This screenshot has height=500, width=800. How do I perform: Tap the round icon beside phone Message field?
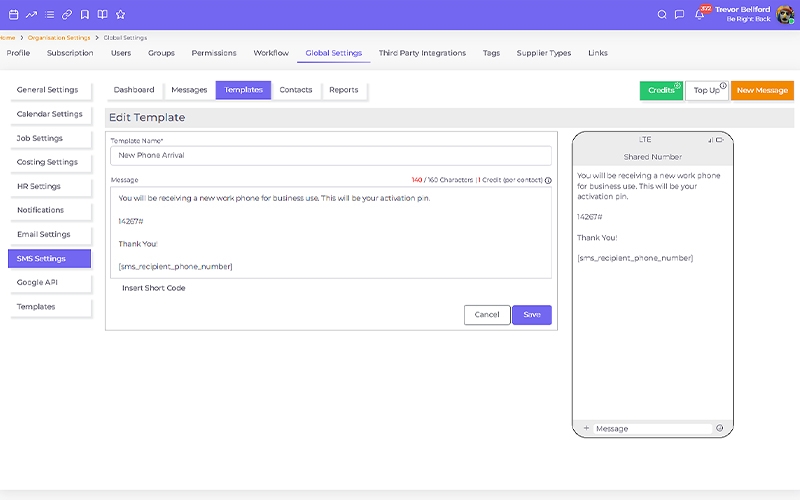pyautogui.click(x=719, y=428)
